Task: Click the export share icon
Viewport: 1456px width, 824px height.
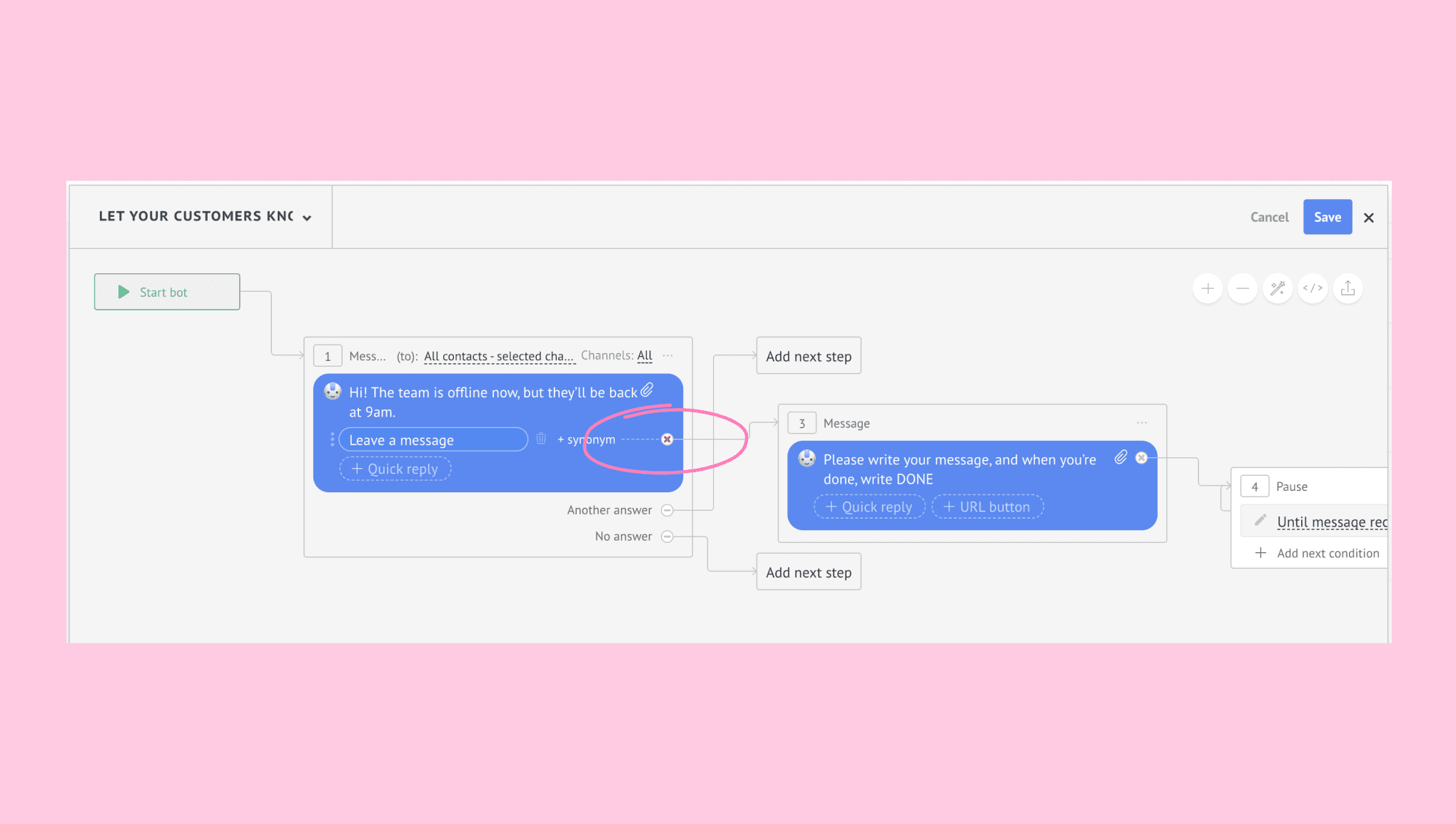Action: [1348, 288]
